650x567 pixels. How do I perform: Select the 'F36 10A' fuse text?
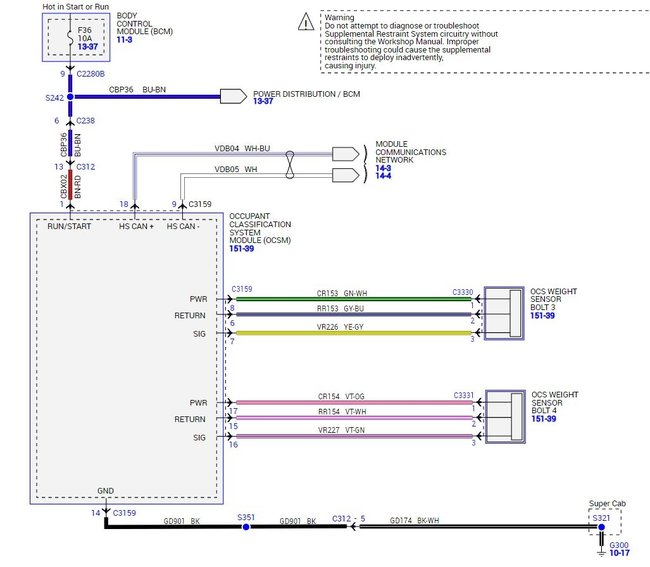click(x=85, y=34)
